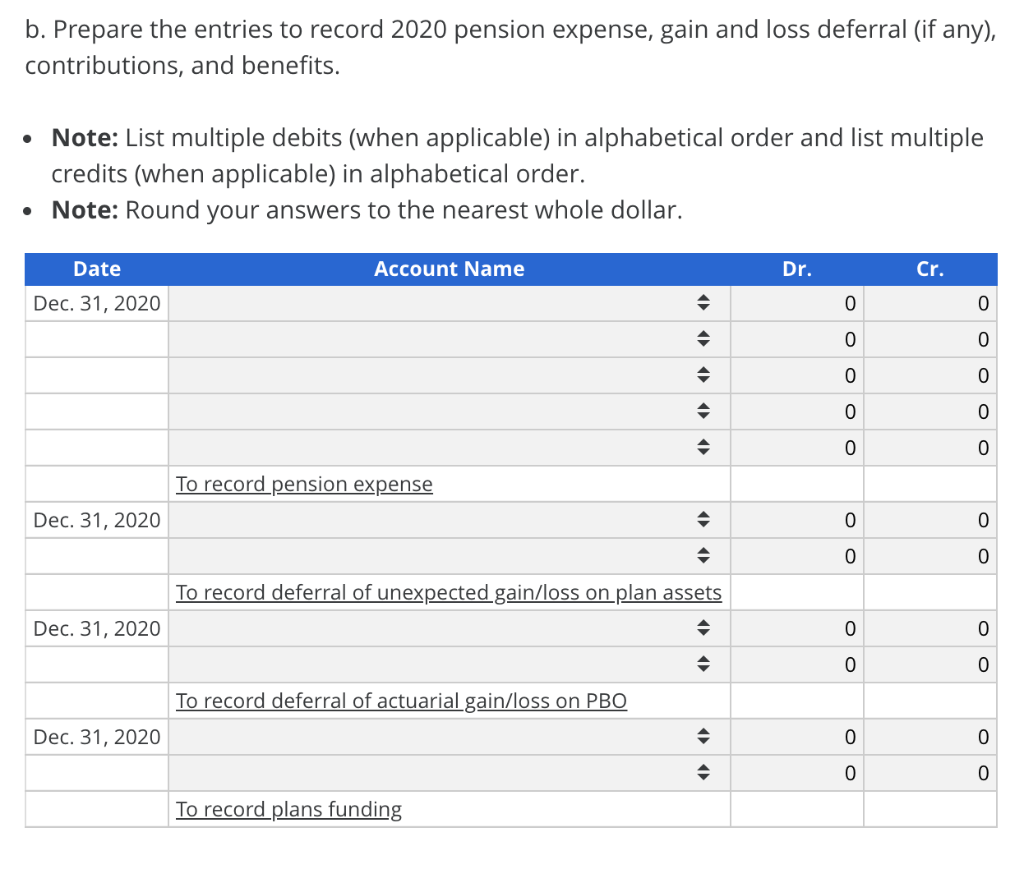Open the last account dropdown in plan funding entry

tap(704, 772)
